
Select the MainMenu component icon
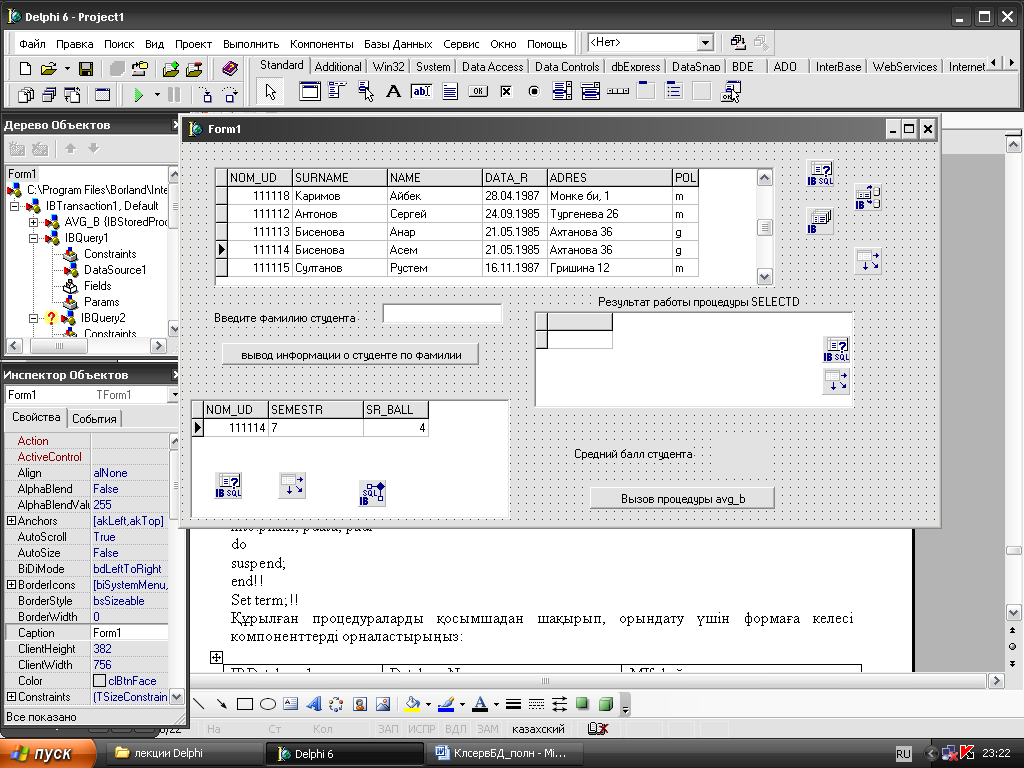coord(337,91)
